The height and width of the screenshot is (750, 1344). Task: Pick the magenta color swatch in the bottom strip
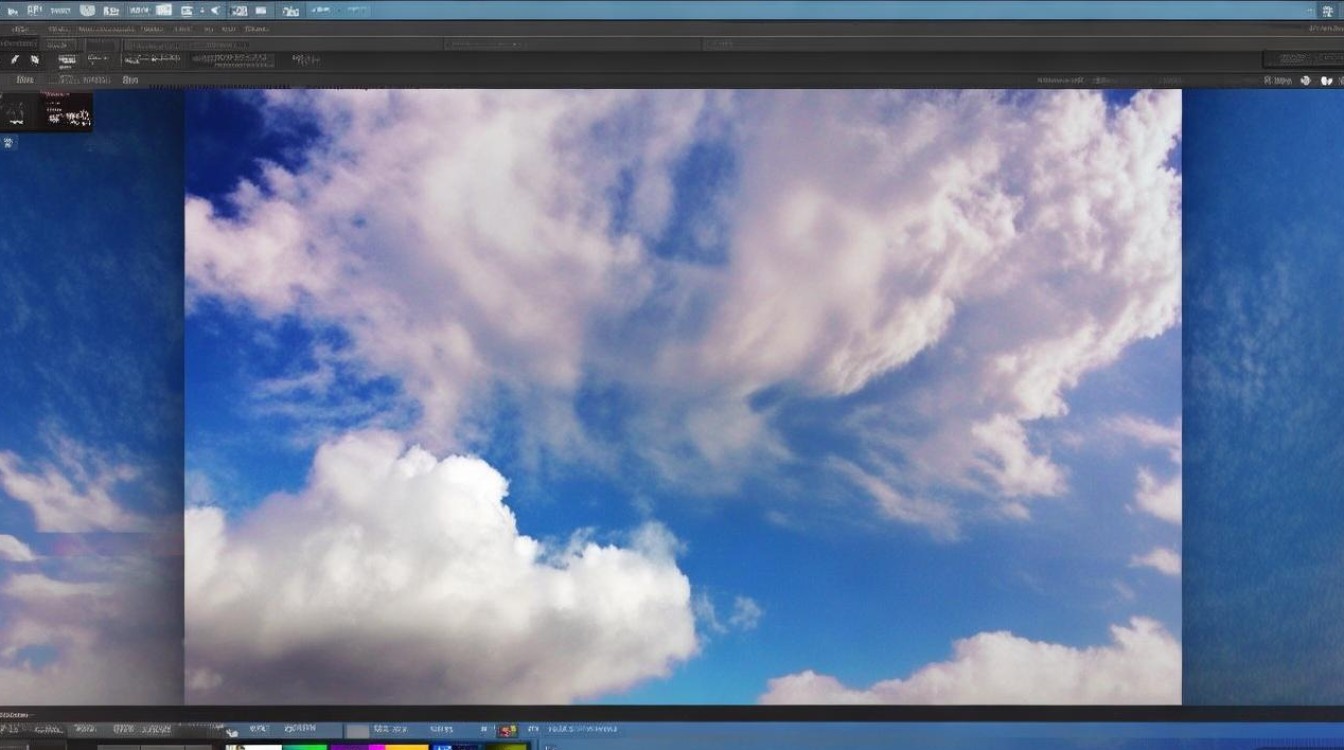tap(376, 746)
